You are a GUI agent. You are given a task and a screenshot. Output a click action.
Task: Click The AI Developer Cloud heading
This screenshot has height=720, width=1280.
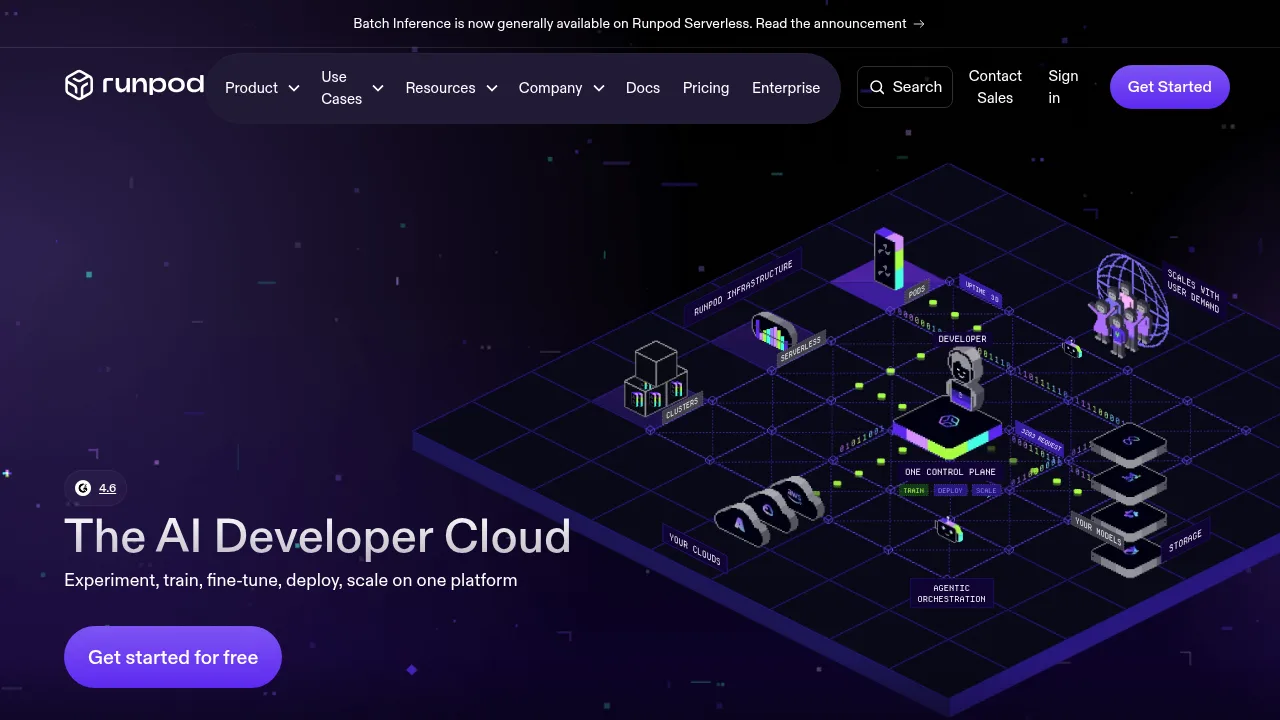[x=318, y=537]
